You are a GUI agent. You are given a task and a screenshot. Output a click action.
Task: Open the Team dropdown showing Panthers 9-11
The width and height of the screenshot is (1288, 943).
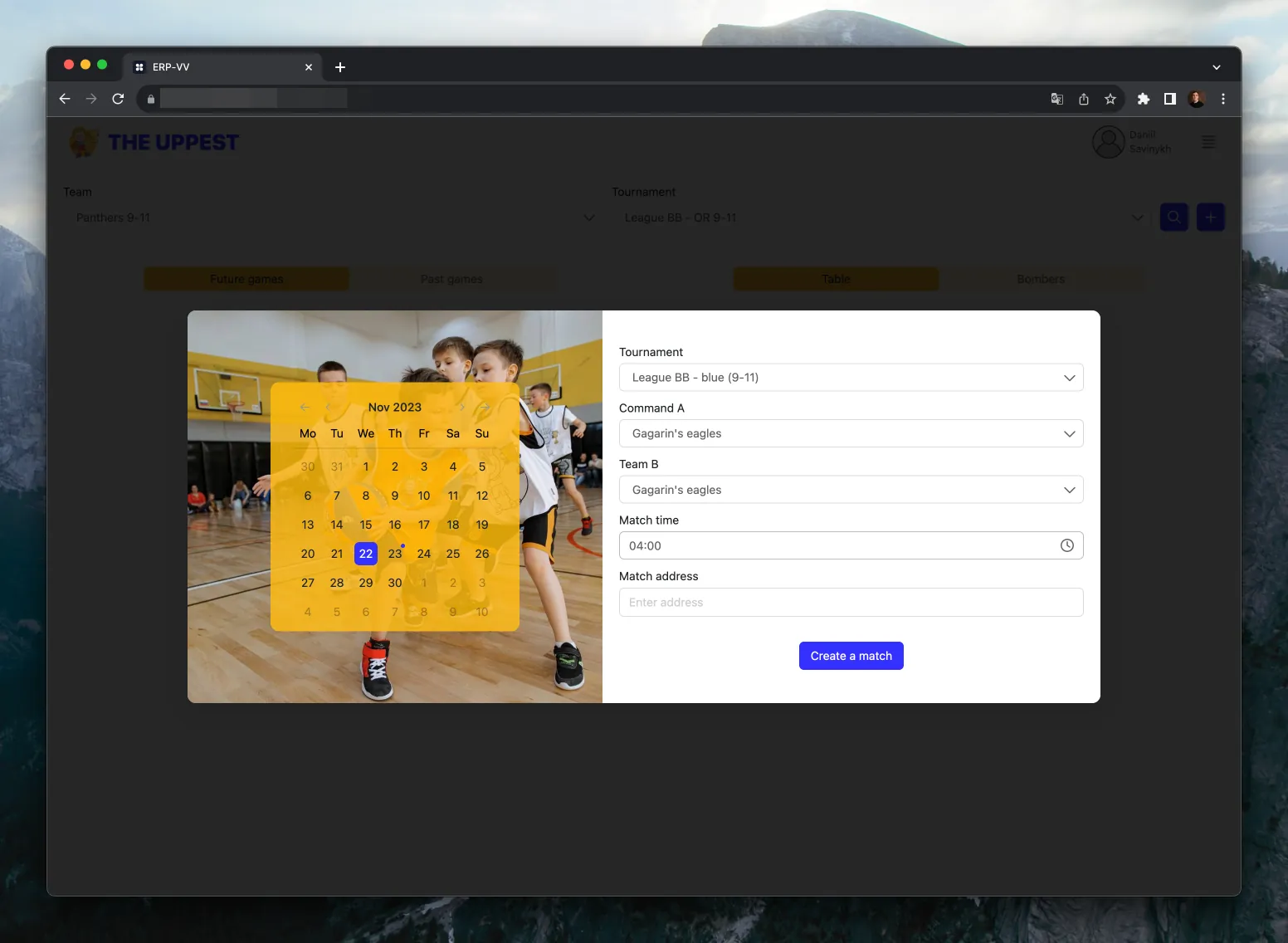click(332, 217)
